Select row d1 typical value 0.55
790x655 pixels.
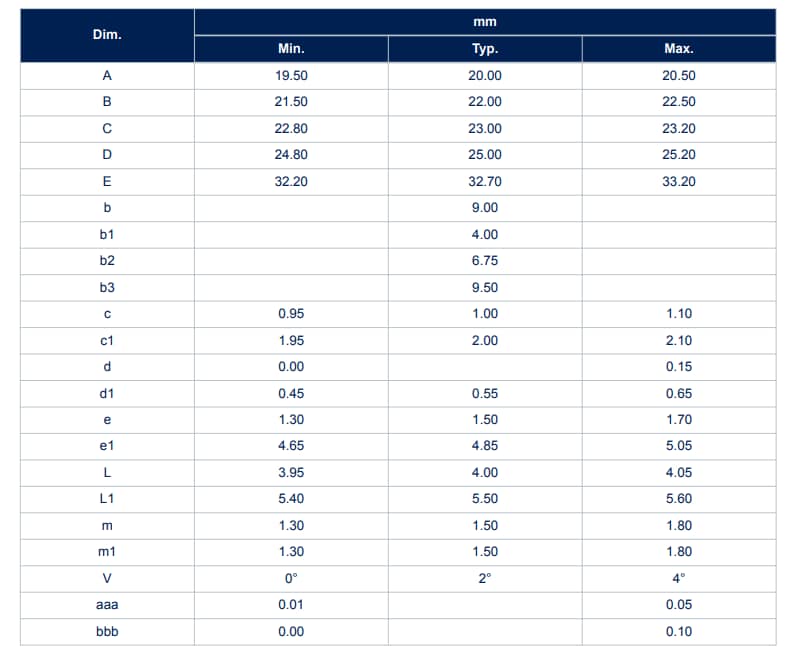(485, 394)
